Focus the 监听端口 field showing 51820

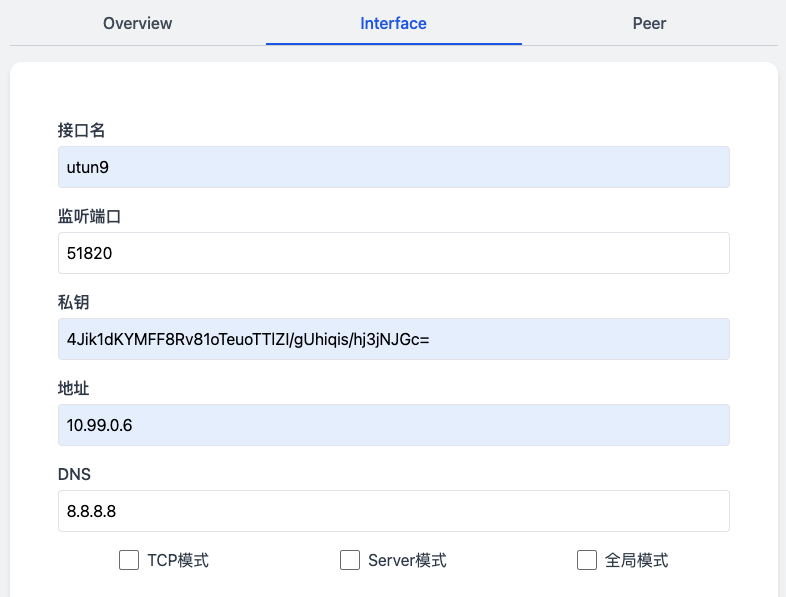(x=393, y=253)
